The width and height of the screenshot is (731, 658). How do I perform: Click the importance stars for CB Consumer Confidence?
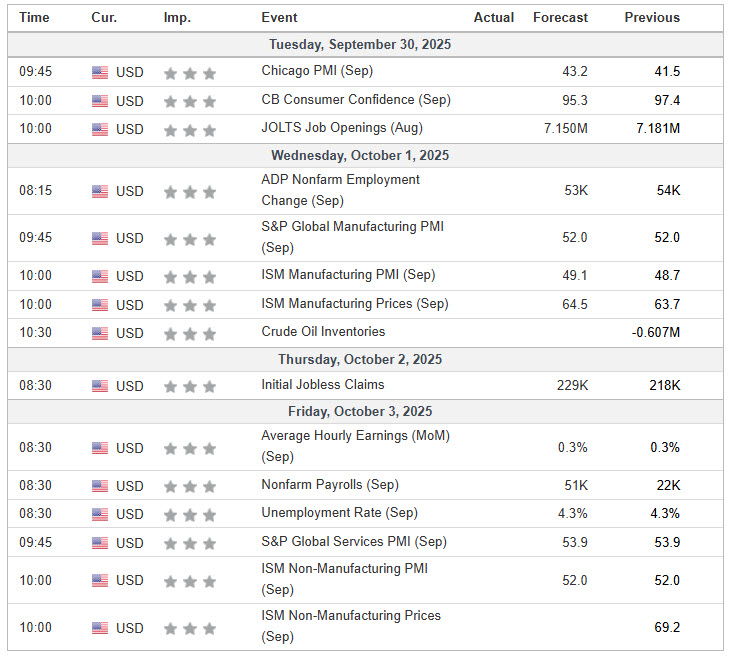(x=189, y=101)
